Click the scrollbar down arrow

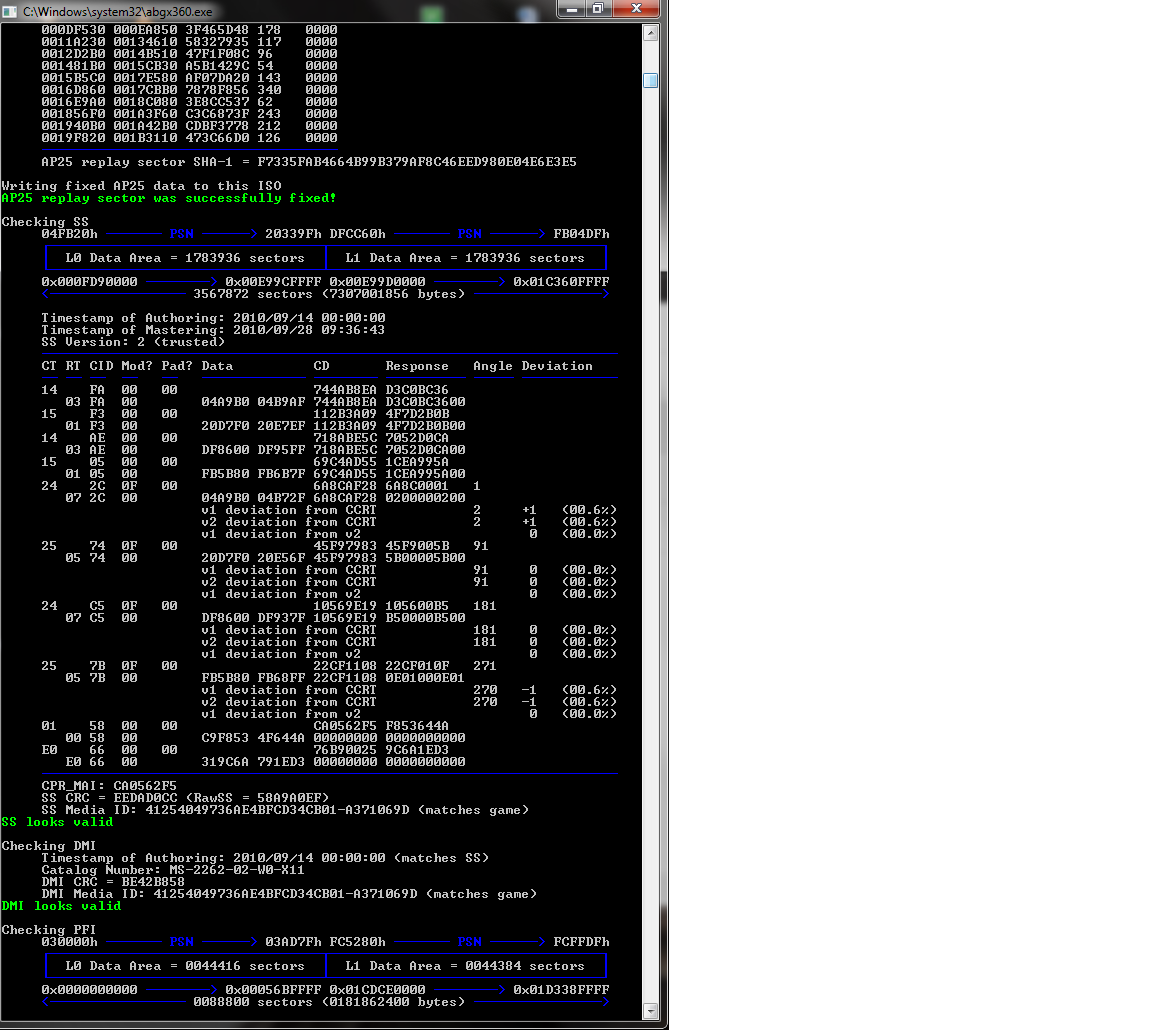[x=650, y=1010]
